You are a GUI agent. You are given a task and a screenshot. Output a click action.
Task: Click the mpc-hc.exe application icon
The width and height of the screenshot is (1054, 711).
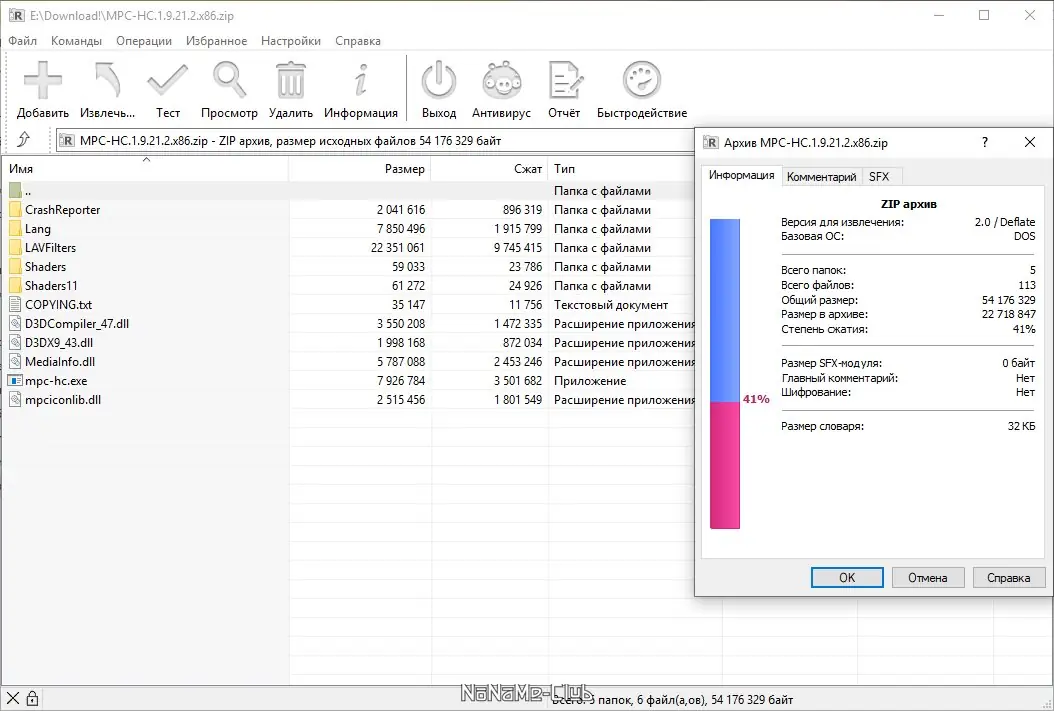[x=15, y=380]
